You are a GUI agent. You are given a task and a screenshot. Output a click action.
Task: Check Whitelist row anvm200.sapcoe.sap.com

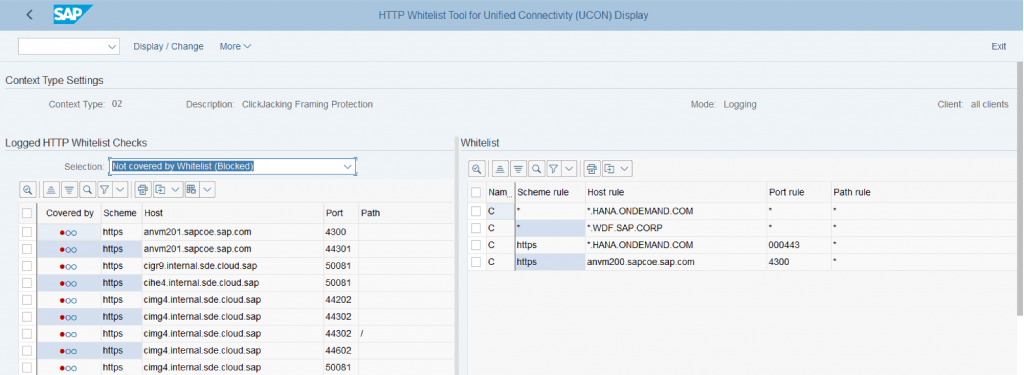pyautogui.click(x=476, y=262)
